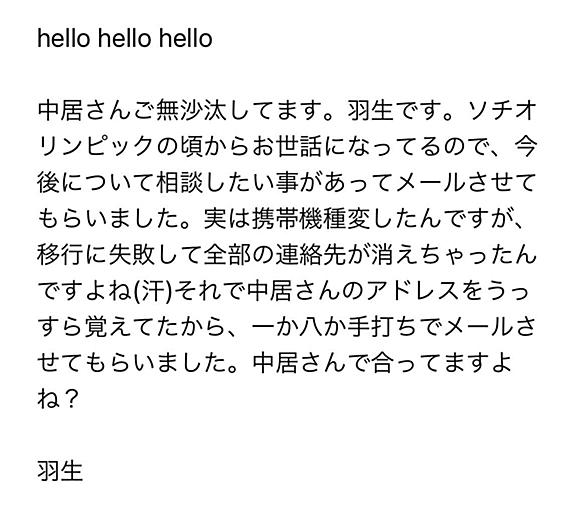Click the word '移行' starting a line
The height and width of the screenshot is (531, 586).
pos(60,255)
